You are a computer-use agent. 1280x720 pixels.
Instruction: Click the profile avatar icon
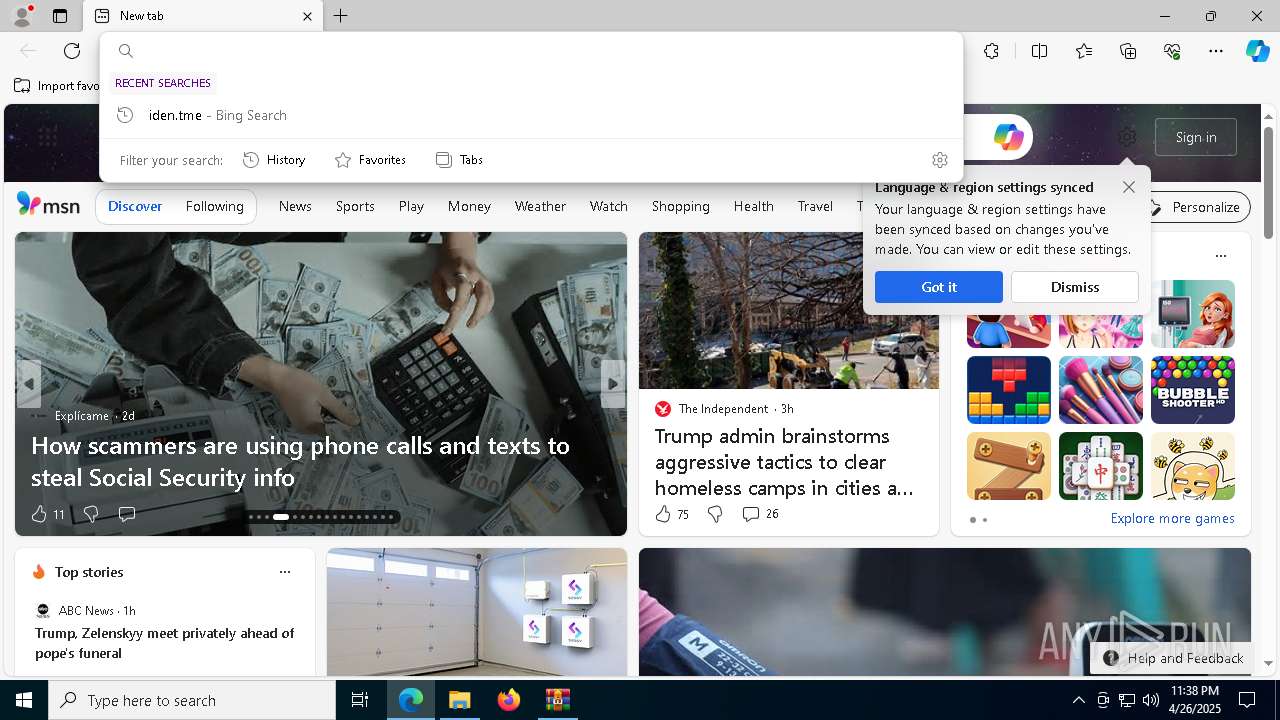click(21, 15)
